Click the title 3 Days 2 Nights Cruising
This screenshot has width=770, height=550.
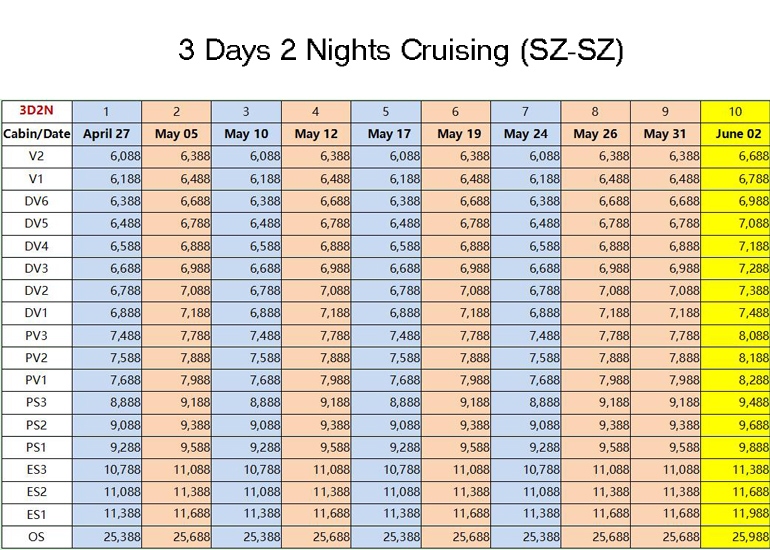click(401, 51)
